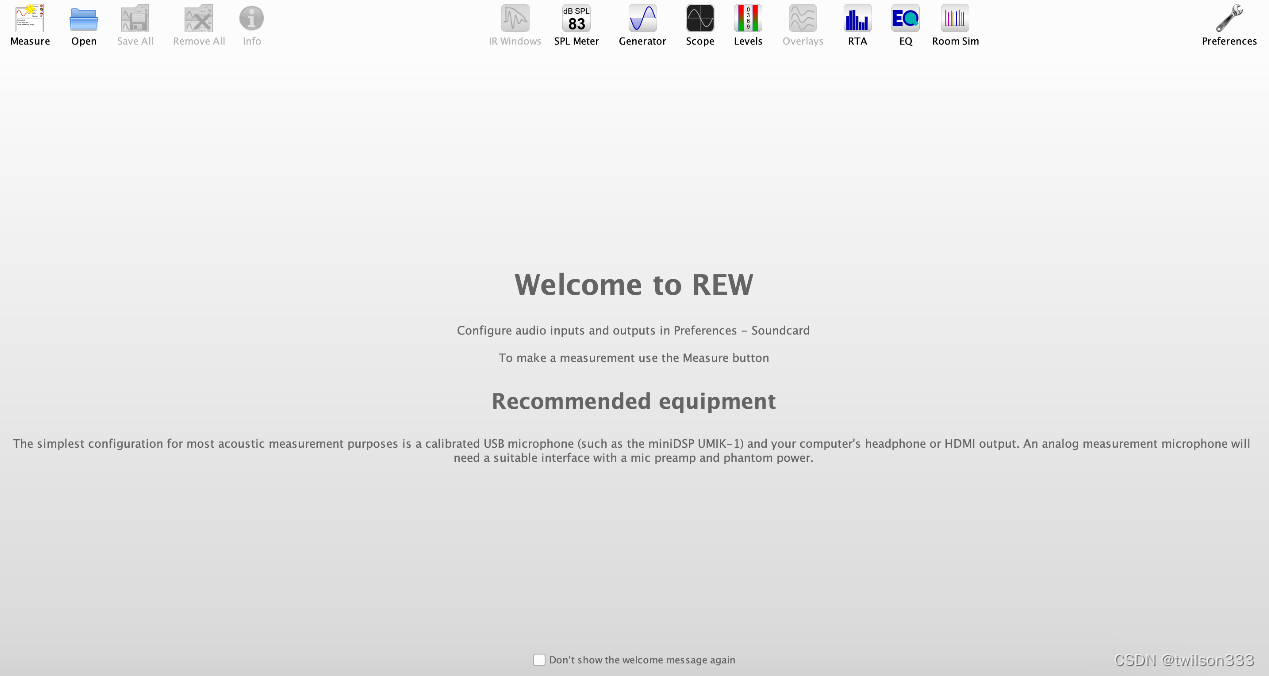Image resolution: width=1269 pixels, height=676 pixels.
Task: Show the Levels meters
Action: (x=748, y=18)
